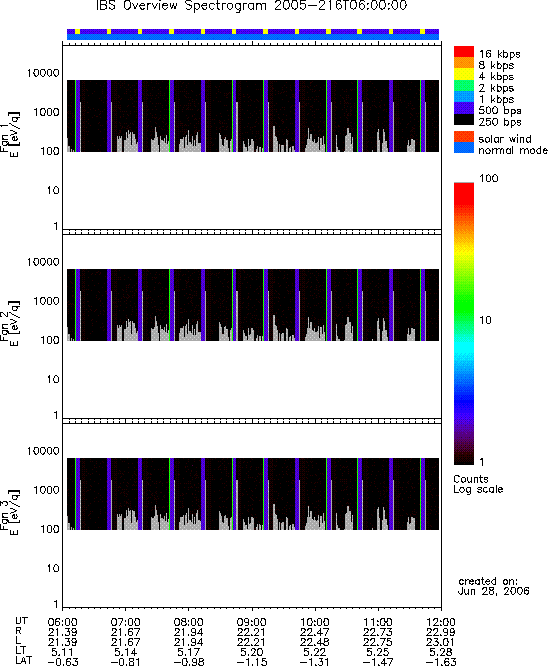Select R value '22.21' under 09:00
This screenshot has width=548, height=666.
[x=251, y=632]
